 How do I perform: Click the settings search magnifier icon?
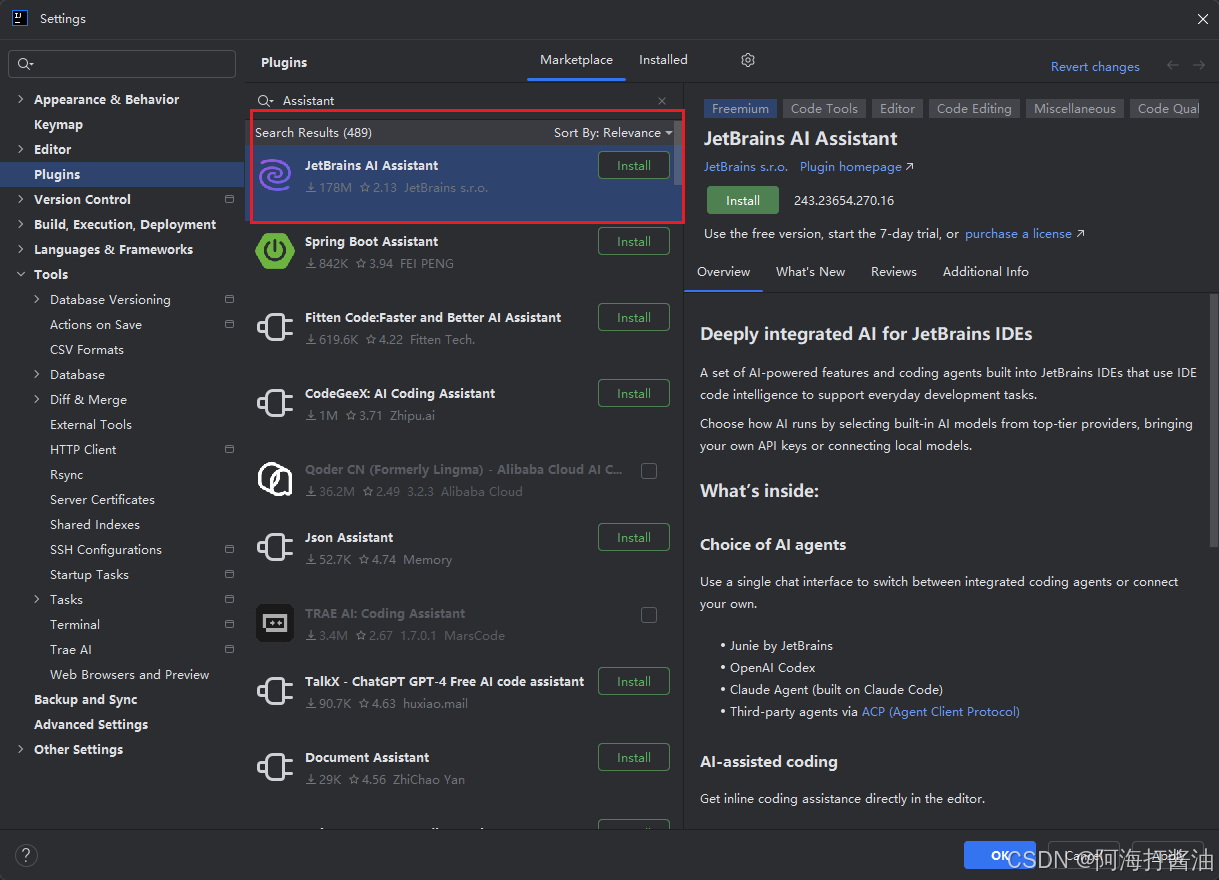coord(24,64)
